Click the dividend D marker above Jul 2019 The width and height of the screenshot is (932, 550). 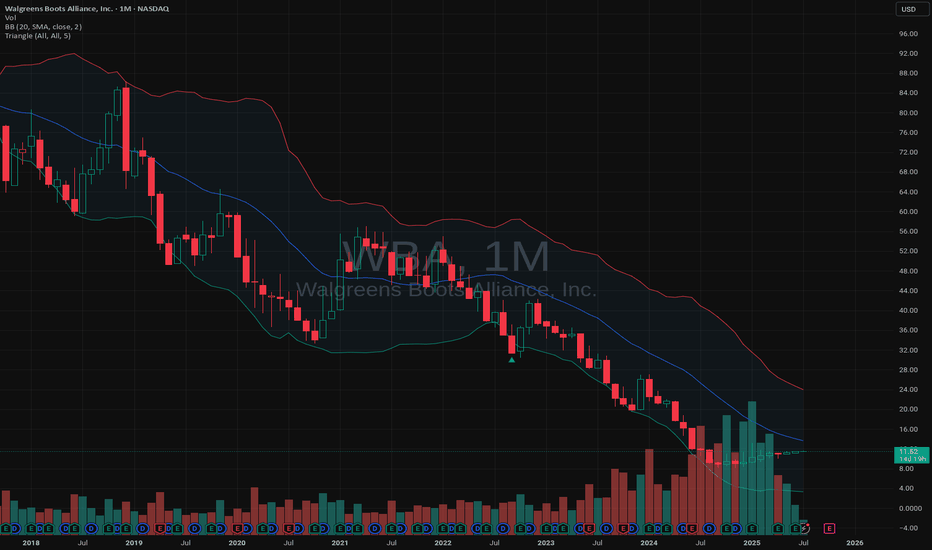(x=194, y=528)
